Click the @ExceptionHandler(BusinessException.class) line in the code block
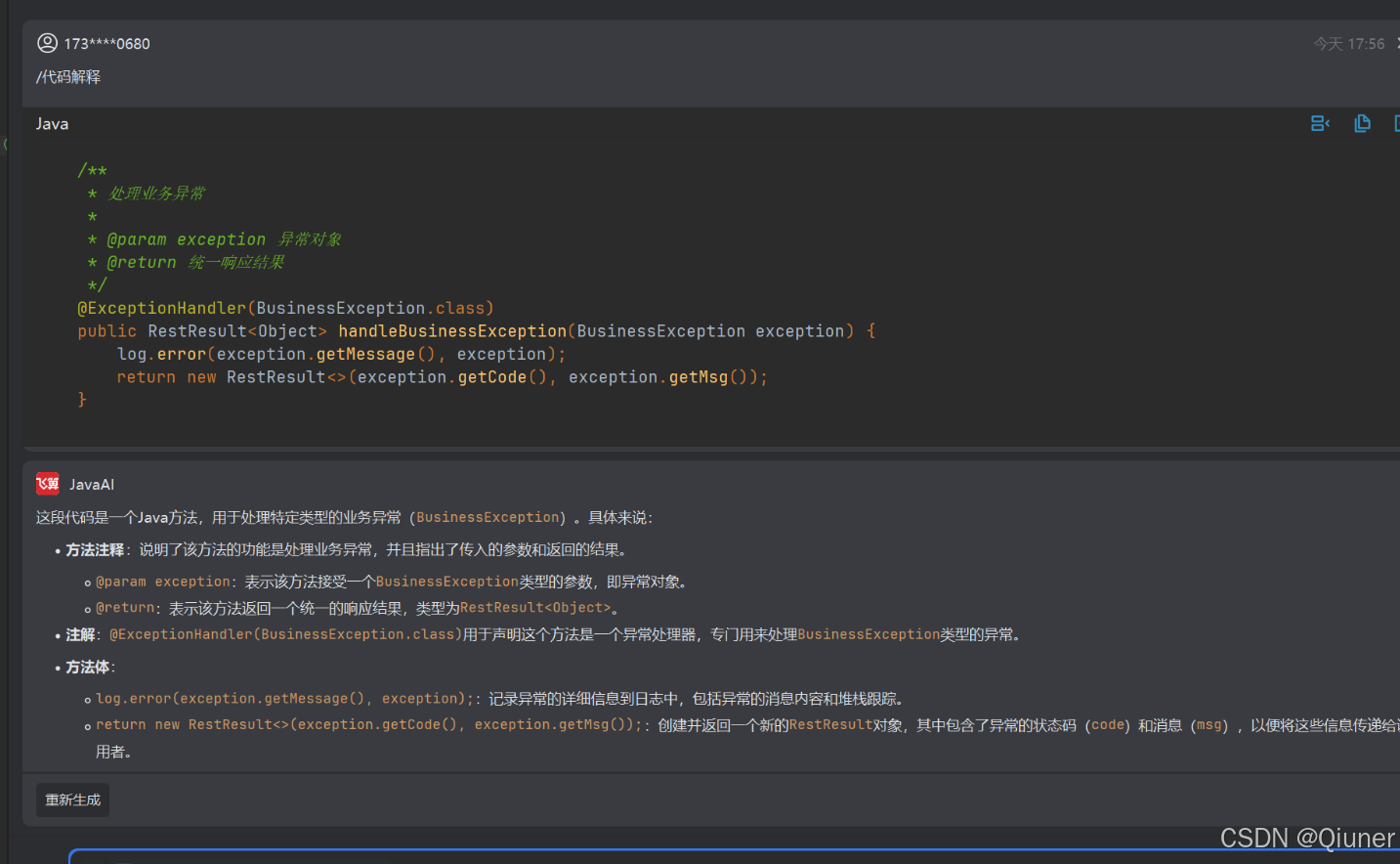This screenshot has height=864, width=1400. [286, 308]
